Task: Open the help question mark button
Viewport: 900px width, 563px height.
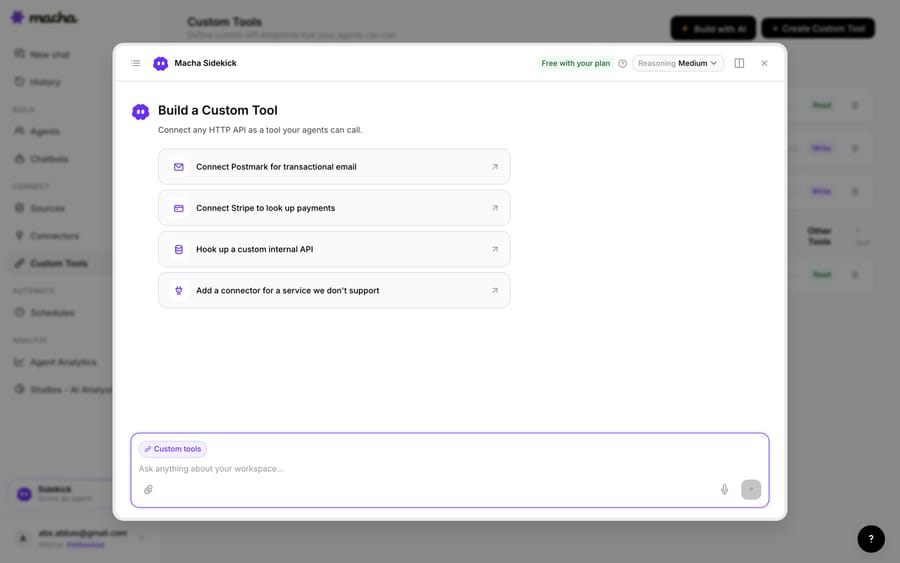Action: [871, 539]
